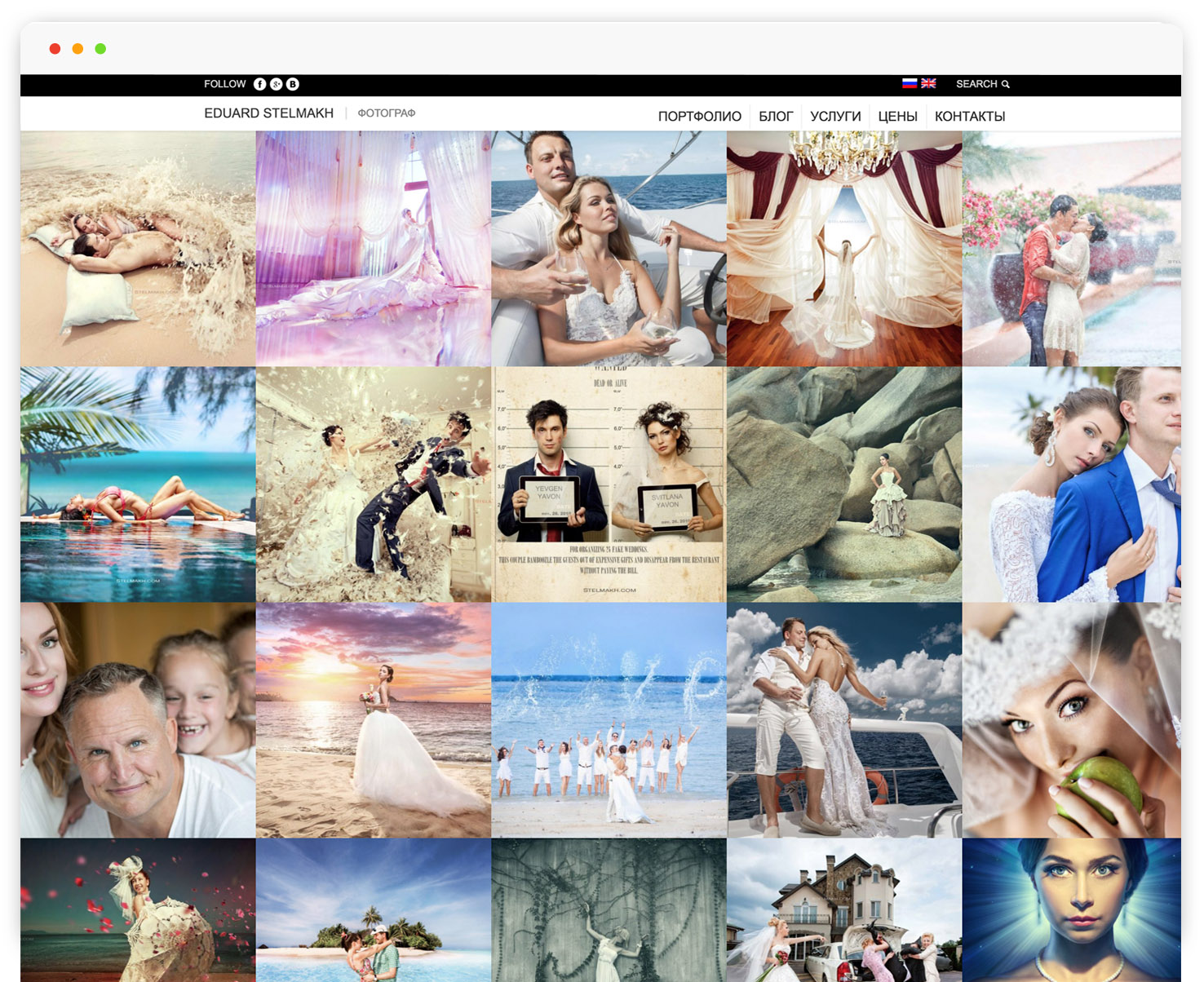Screen dimensions: 1204x982
Task: Open photo of veiled woman biting green apple
Action: pyautogui.click(x=1072, y=720)
